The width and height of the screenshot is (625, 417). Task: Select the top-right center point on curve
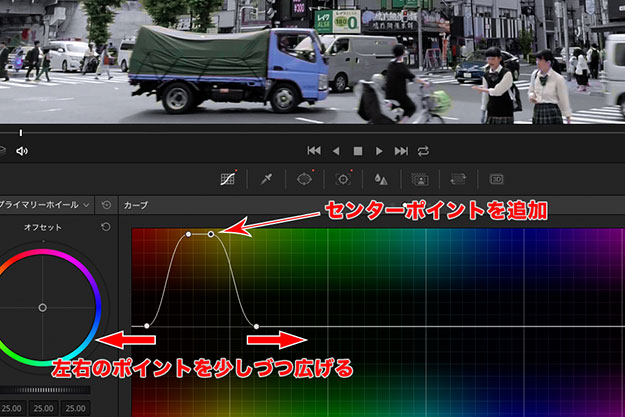[x=211, y=234]
